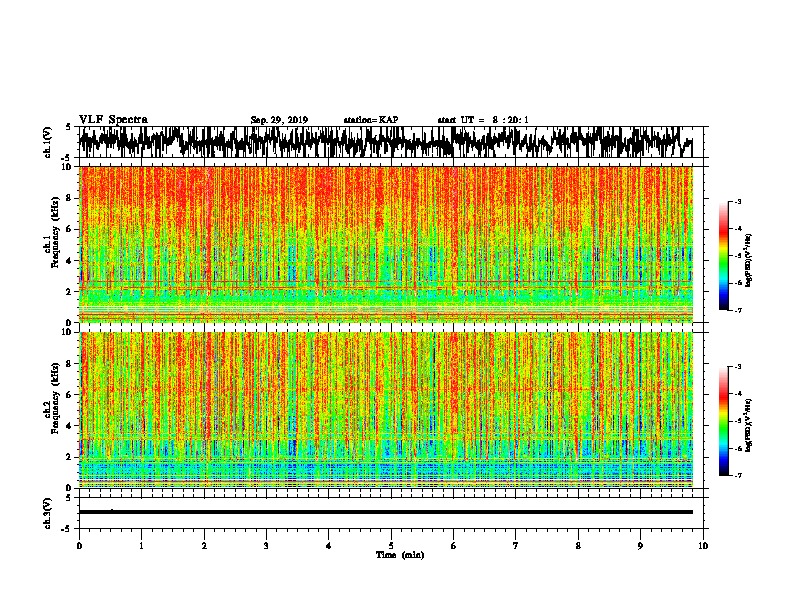Image resolution: width=792 pixels, height=612 pixels.
Task: Click inside the ch.1 waveform voltage panel
Action: coord(390,142)
